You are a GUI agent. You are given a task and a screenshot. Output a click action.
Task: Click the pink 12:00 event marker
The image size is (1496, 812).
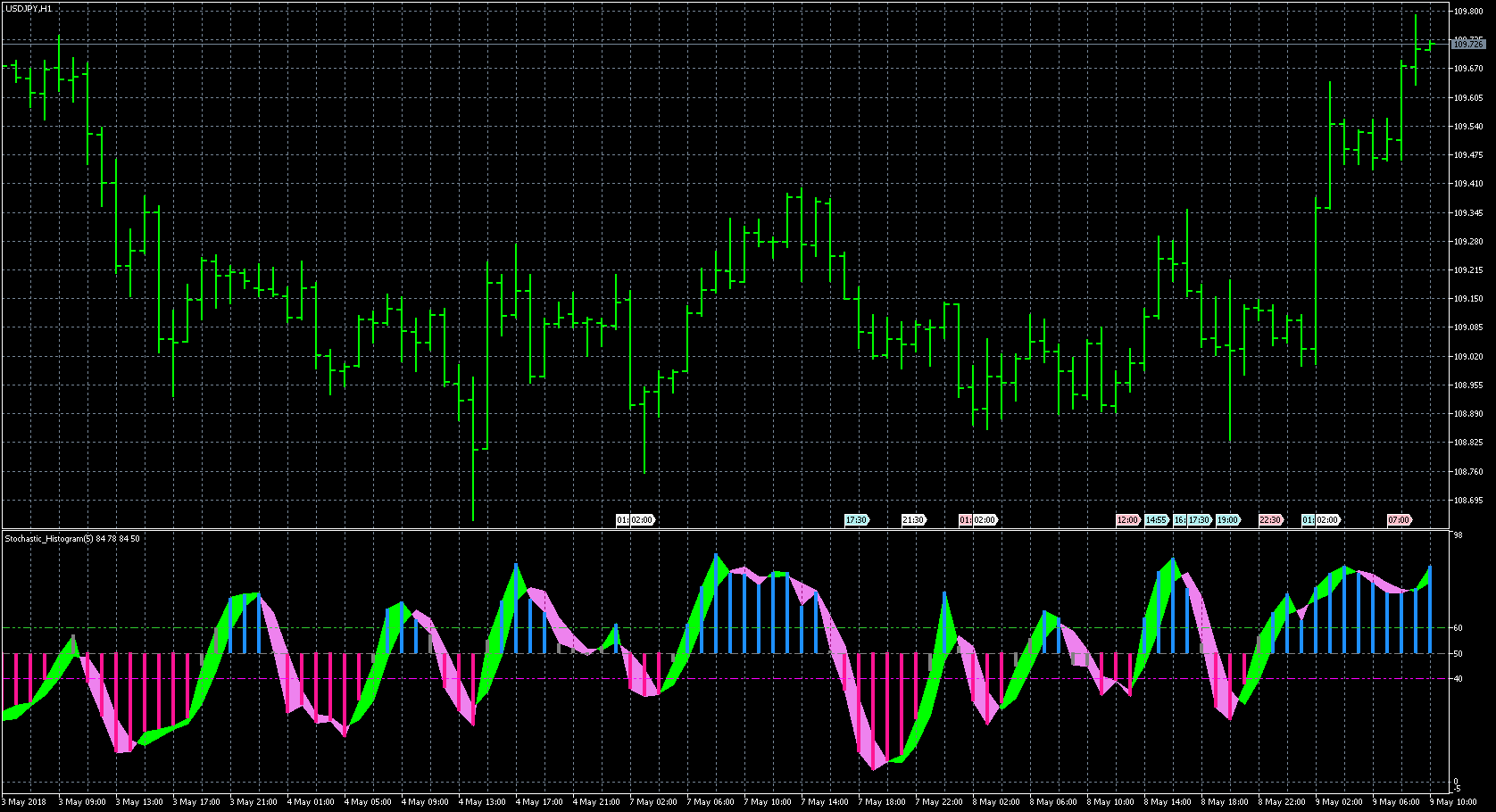tap(1127, 520)
